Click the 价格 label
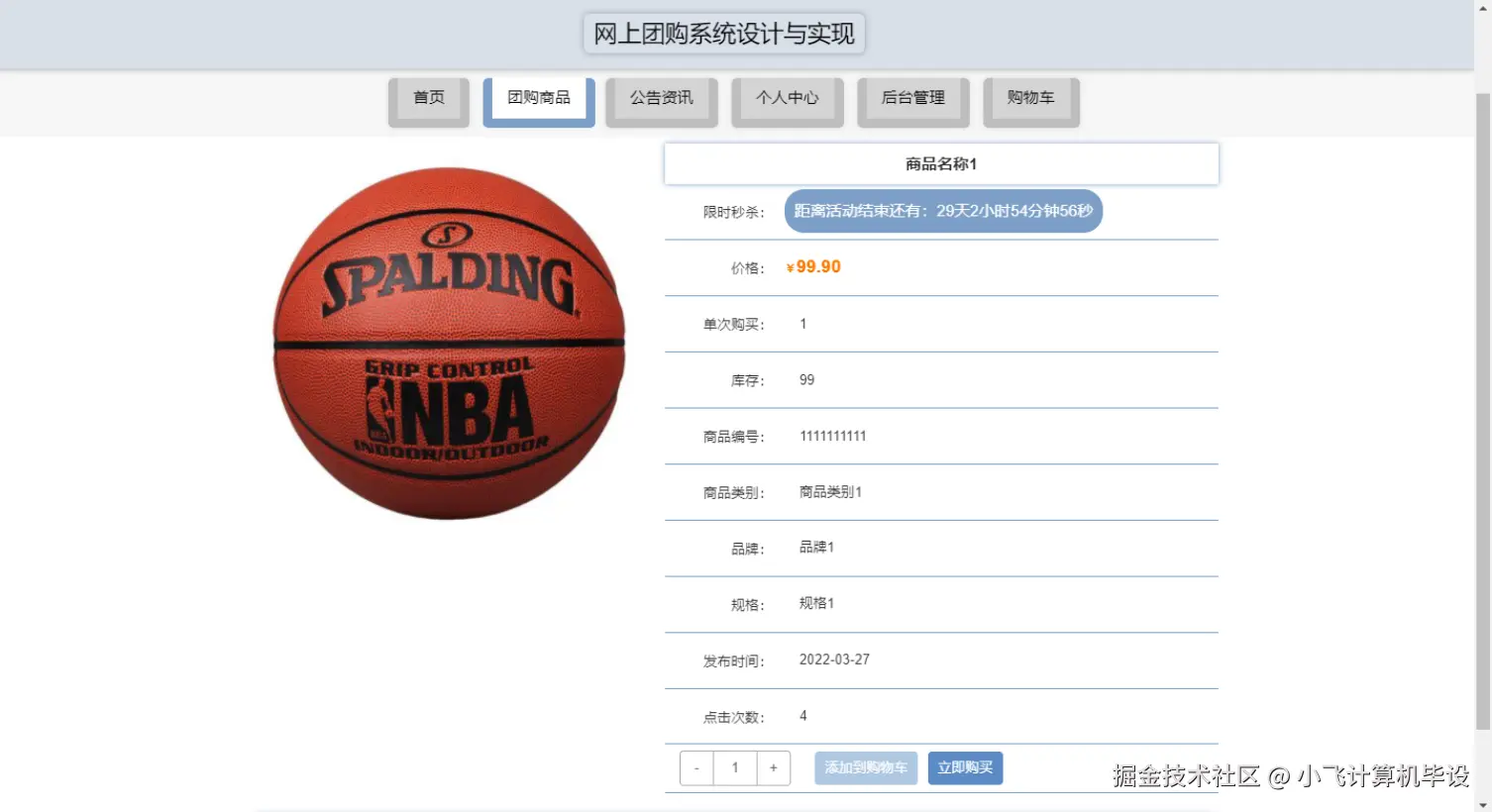Viewport: 1492px width, 812px height. [748, 268]
